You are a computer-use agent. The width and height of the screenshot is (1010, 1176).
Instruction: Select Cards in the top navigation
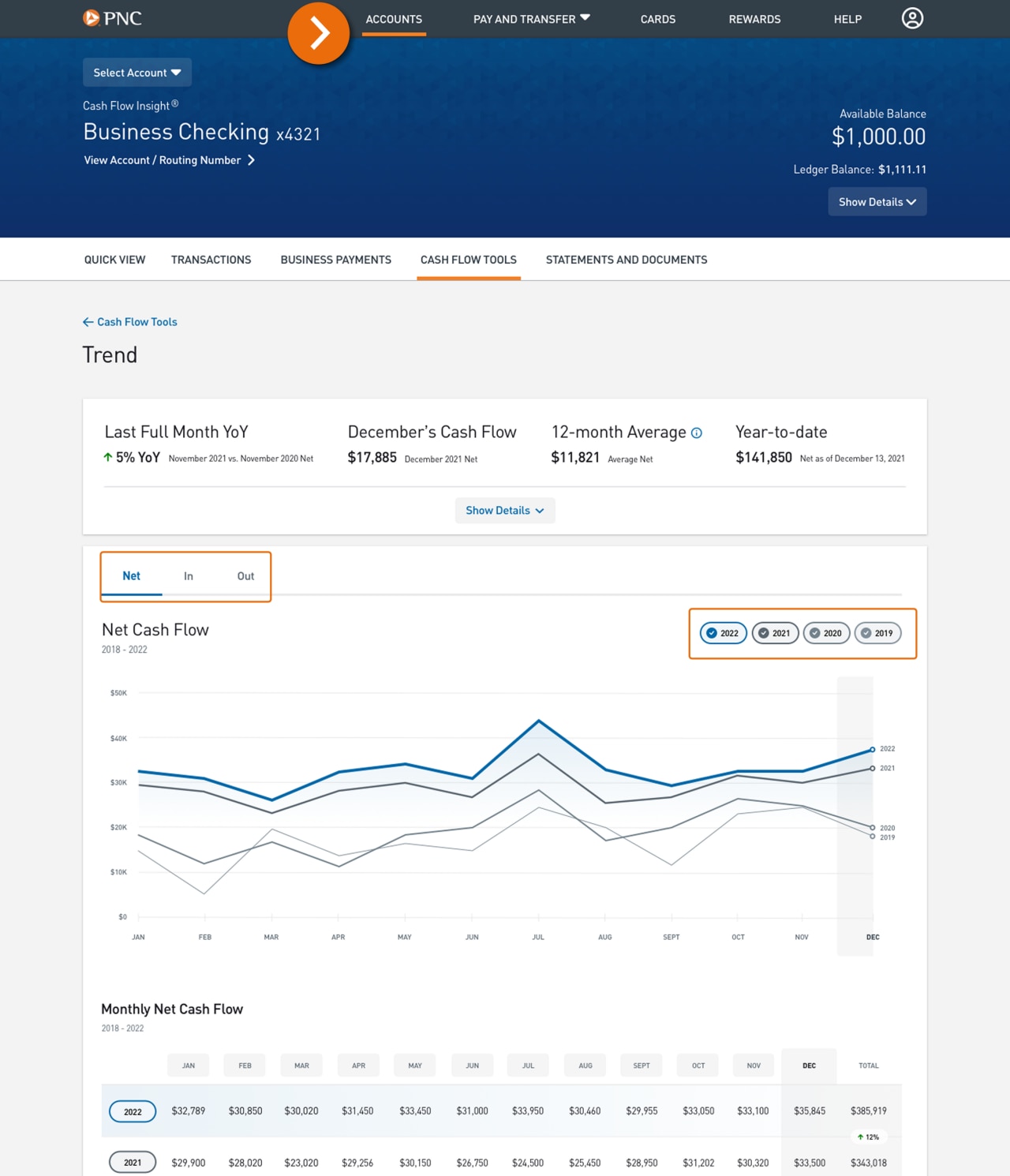click(657, 19)
